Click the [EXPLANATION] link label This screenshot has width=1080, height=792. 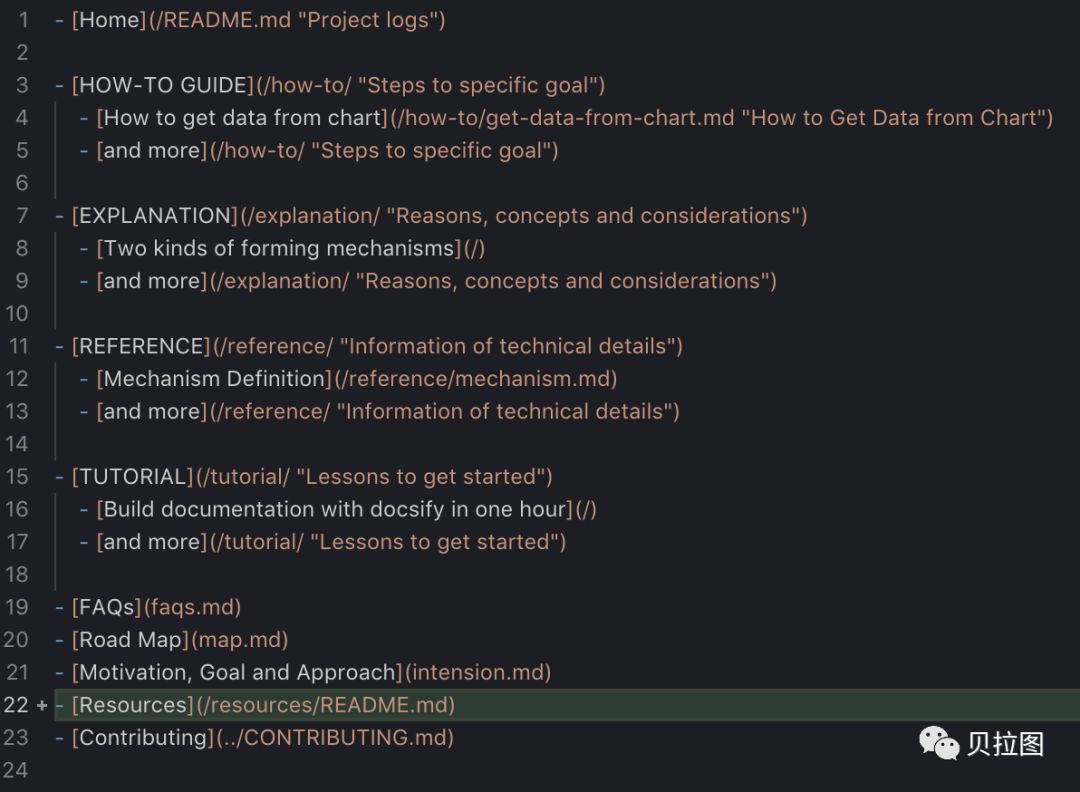tap(155, 216)
